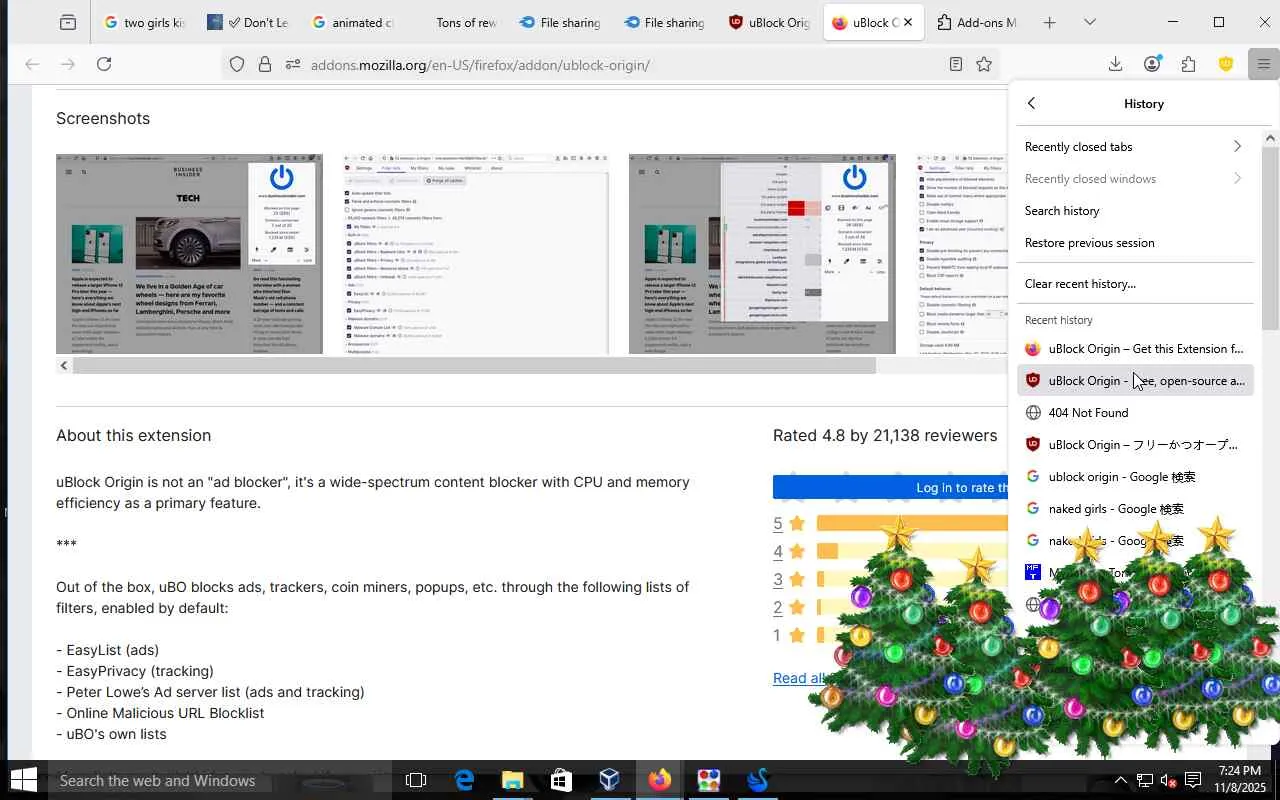
Task: Select Search history in the History panel
Action: coord(1135,211)
